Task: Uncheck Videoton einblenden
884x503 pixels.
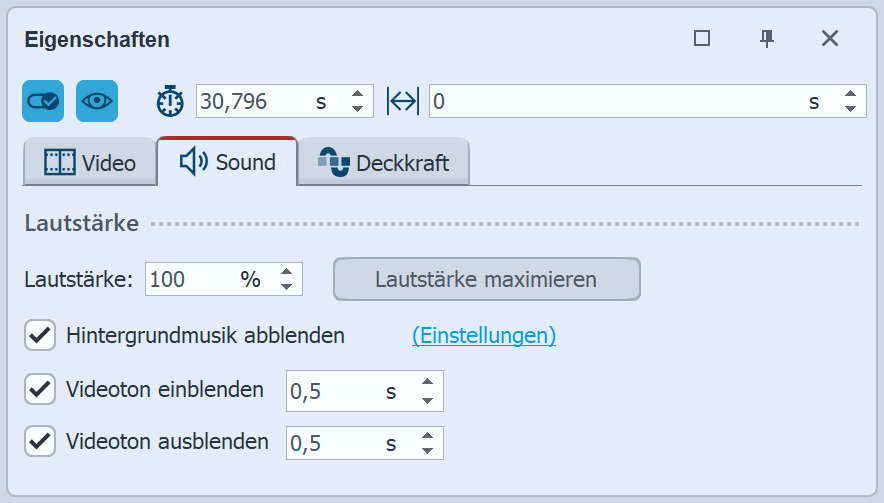Action: coord(40,390)
